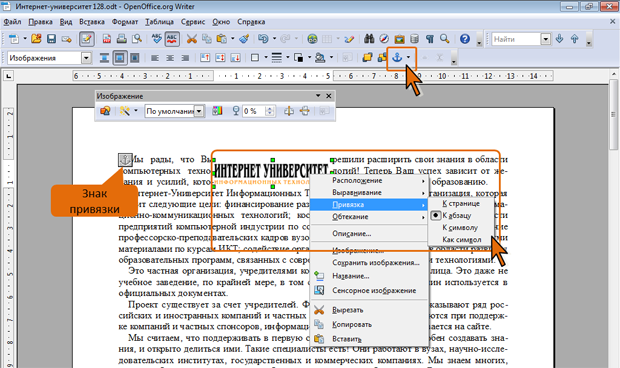This screenshot has width=620, height=368.
Task: Open Page Preview magnifier icon
Action: point(137,39)
